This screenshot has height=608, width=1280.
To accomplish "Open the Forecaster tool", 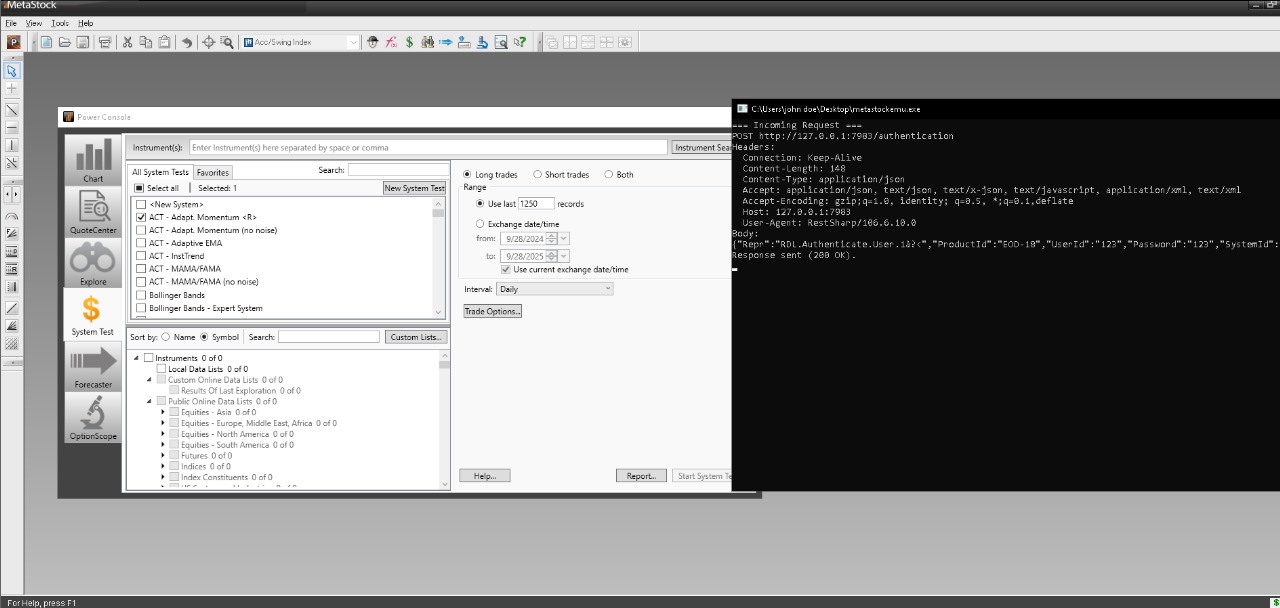I will pyautogui.click(x=93, y=365).
